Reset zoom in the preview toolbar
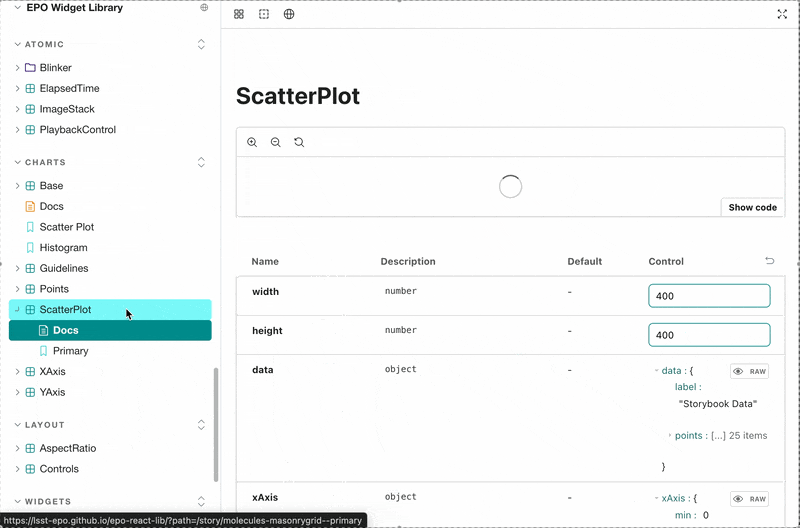Image resolution: width=800 pixels, height=528 pixels. 299,143
